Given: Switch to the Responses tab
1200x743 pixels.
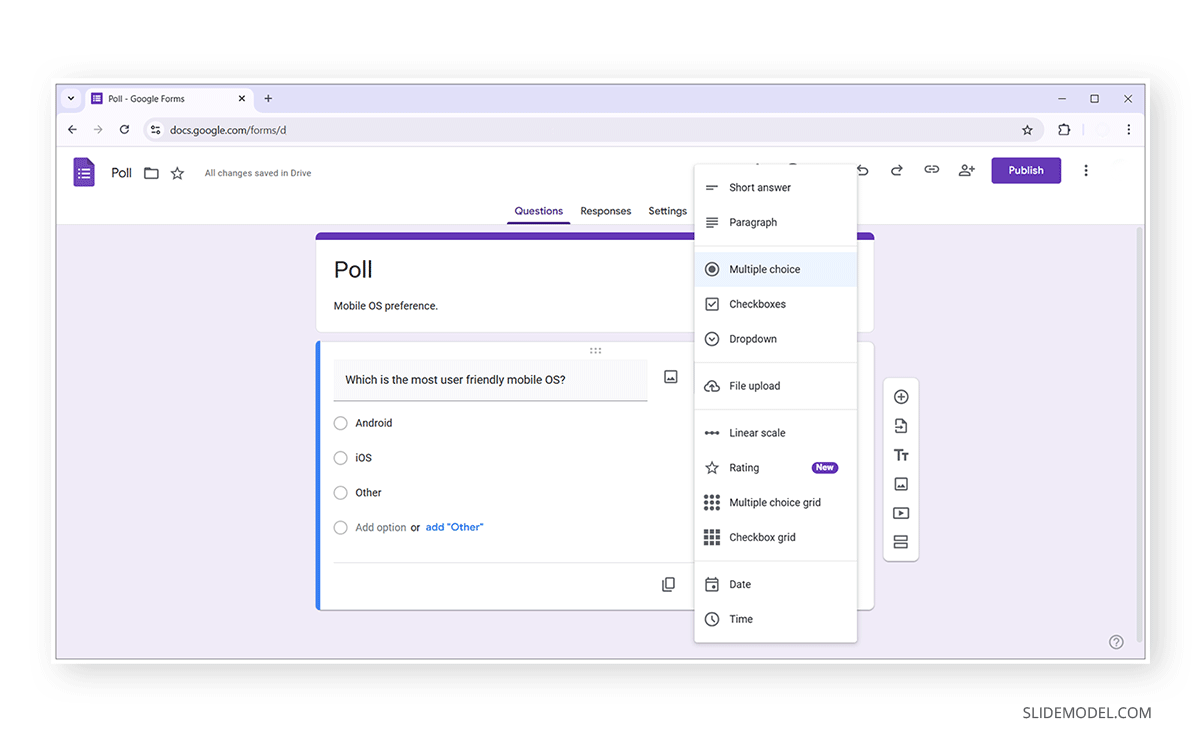Looking at the screenshot, I should coord(605,211).
